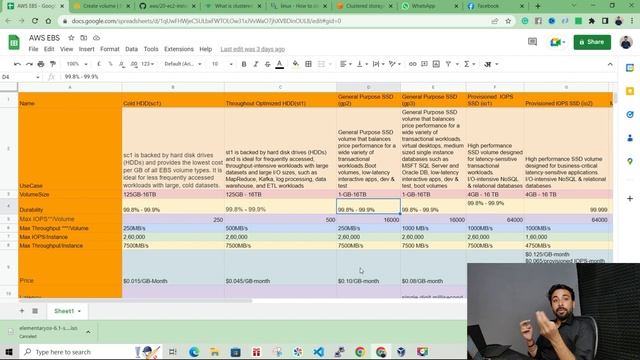
Task: Star the AWS EBS document
Action: pos(71,38)
